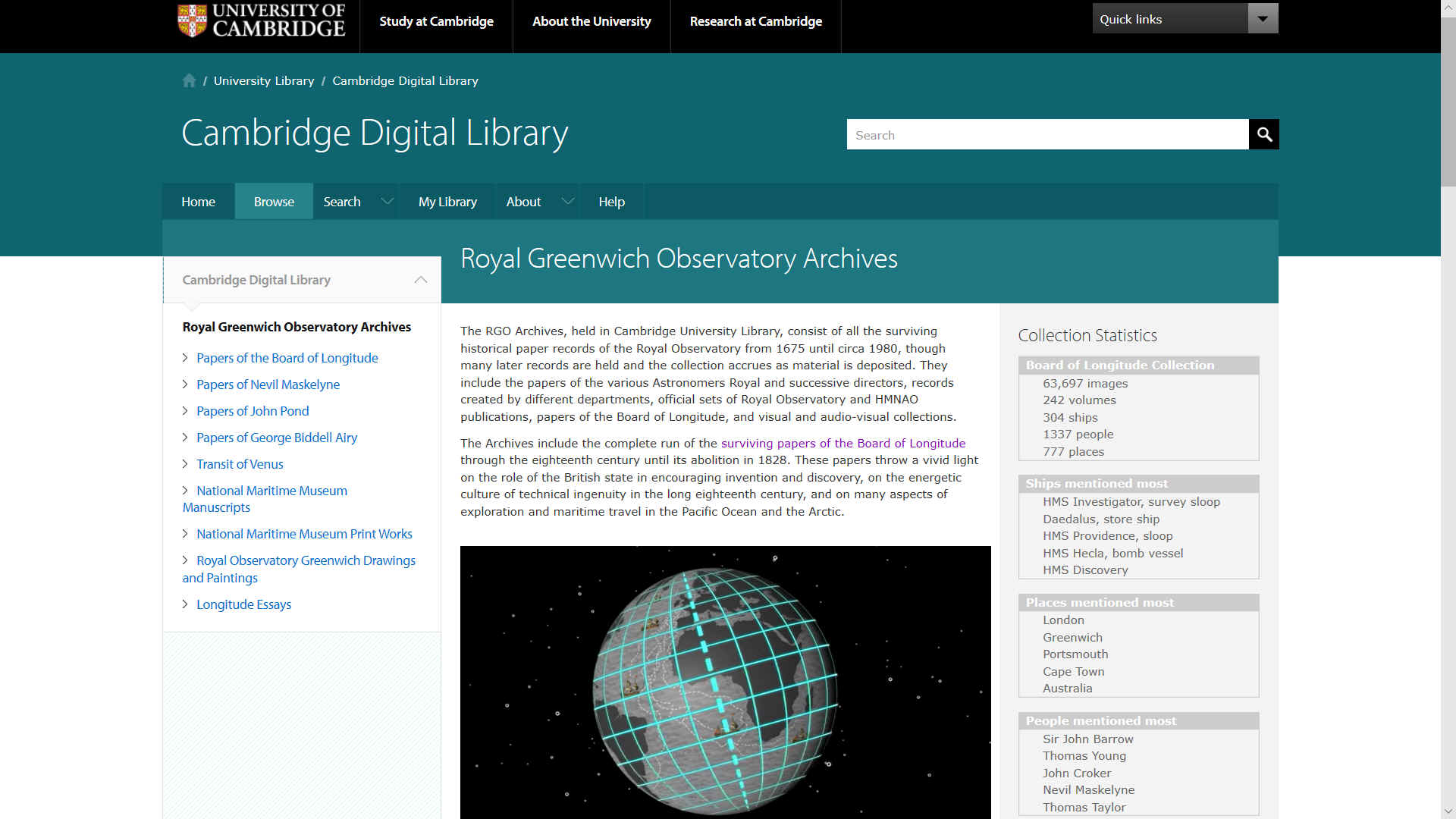Open the About tab
Image resolution: width=1456 pixels, height=819 pixels.
(523, 201)
